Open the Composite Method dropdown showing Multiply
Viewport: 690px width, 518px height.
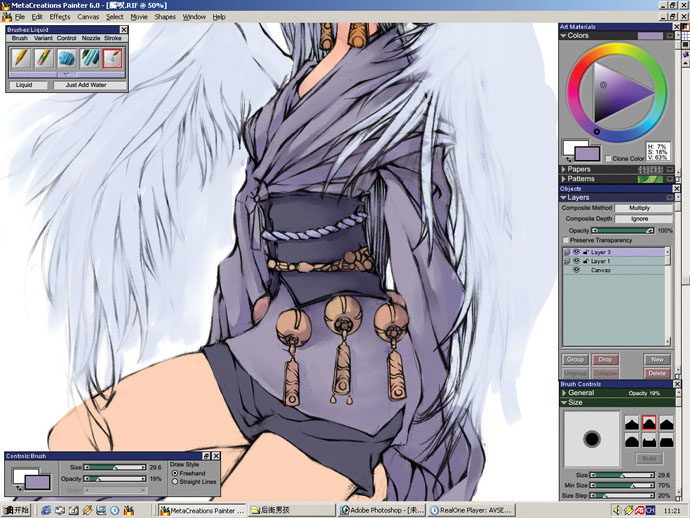pyautogui.click(x=643, y=208)
